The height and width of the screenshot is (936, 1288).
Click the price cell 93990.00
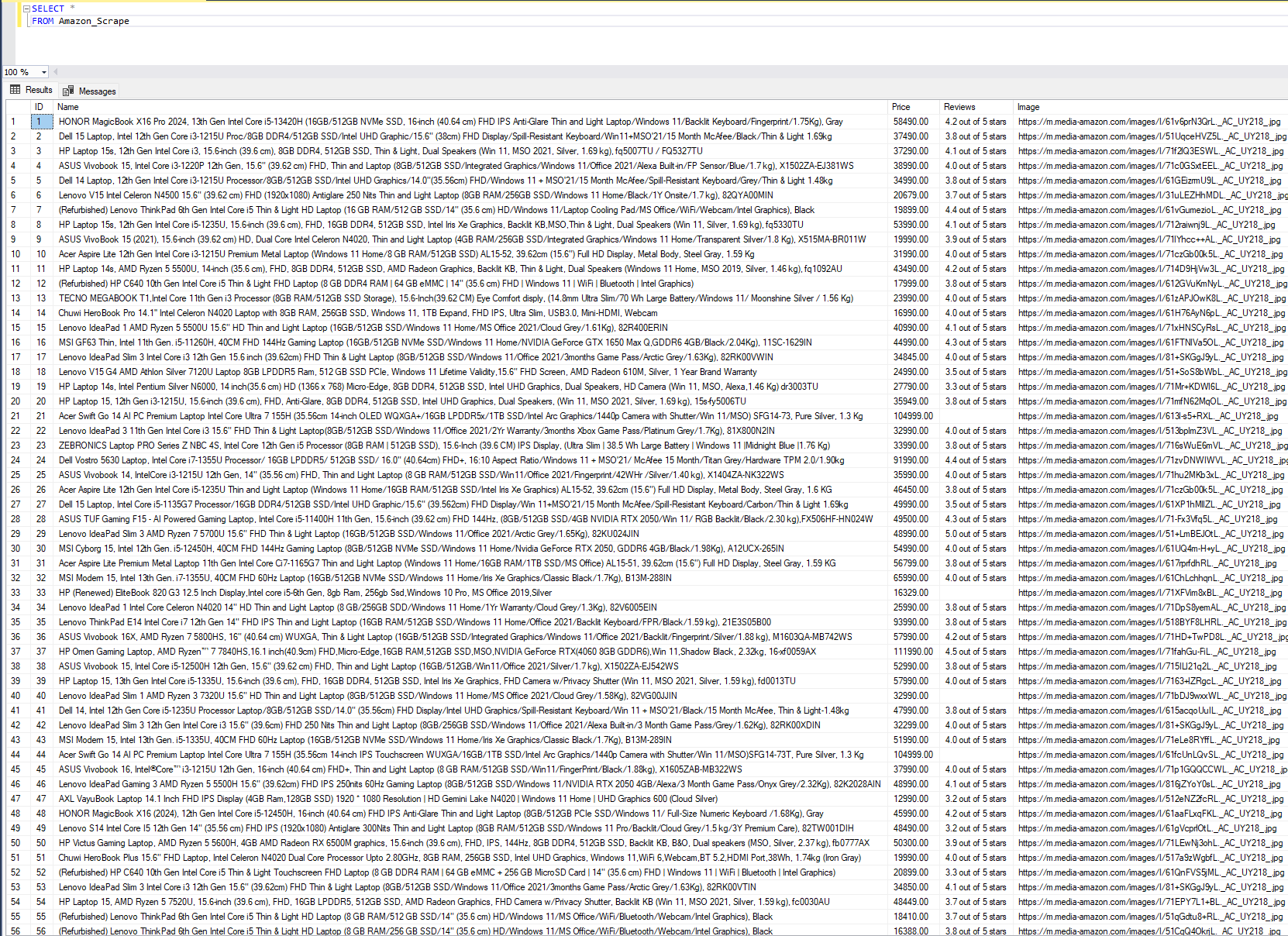tap(914, 622)
